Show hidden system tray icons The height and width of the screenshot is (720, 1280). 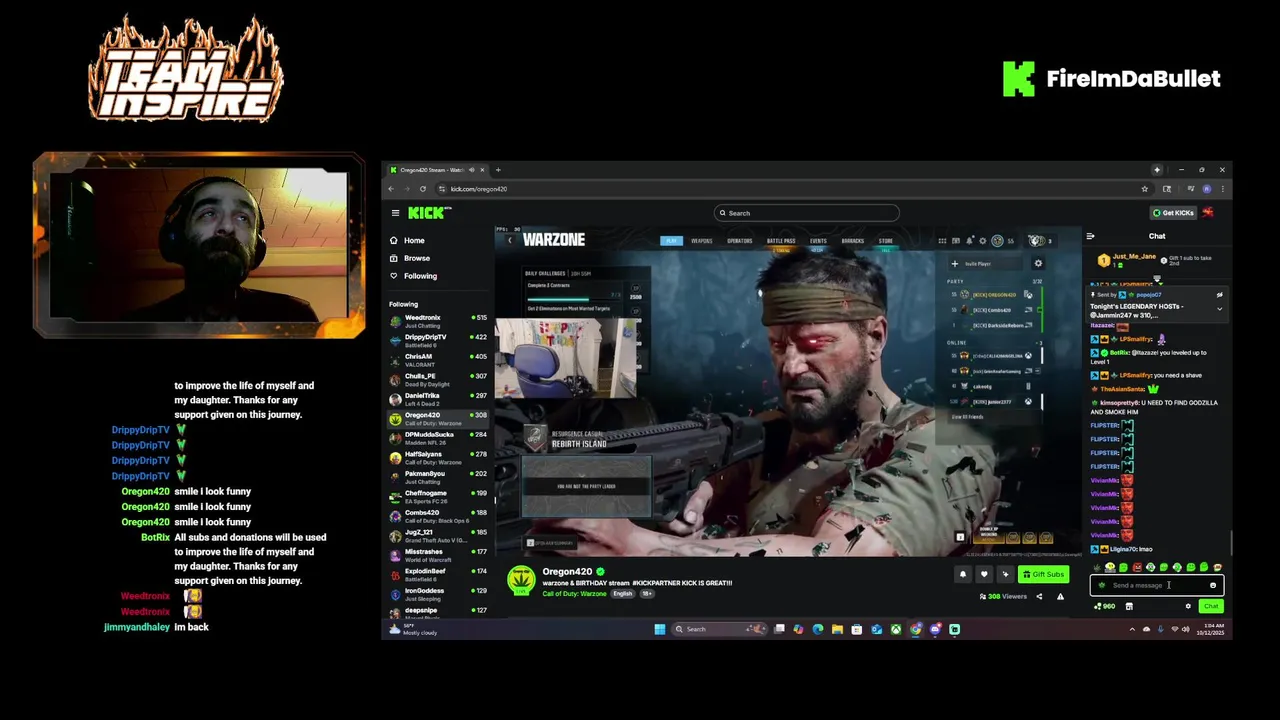coord(1132,630)
